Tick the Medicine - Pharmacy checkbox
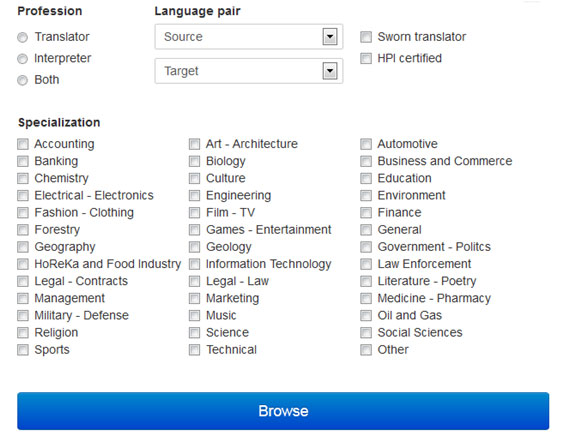 point(366,298)
